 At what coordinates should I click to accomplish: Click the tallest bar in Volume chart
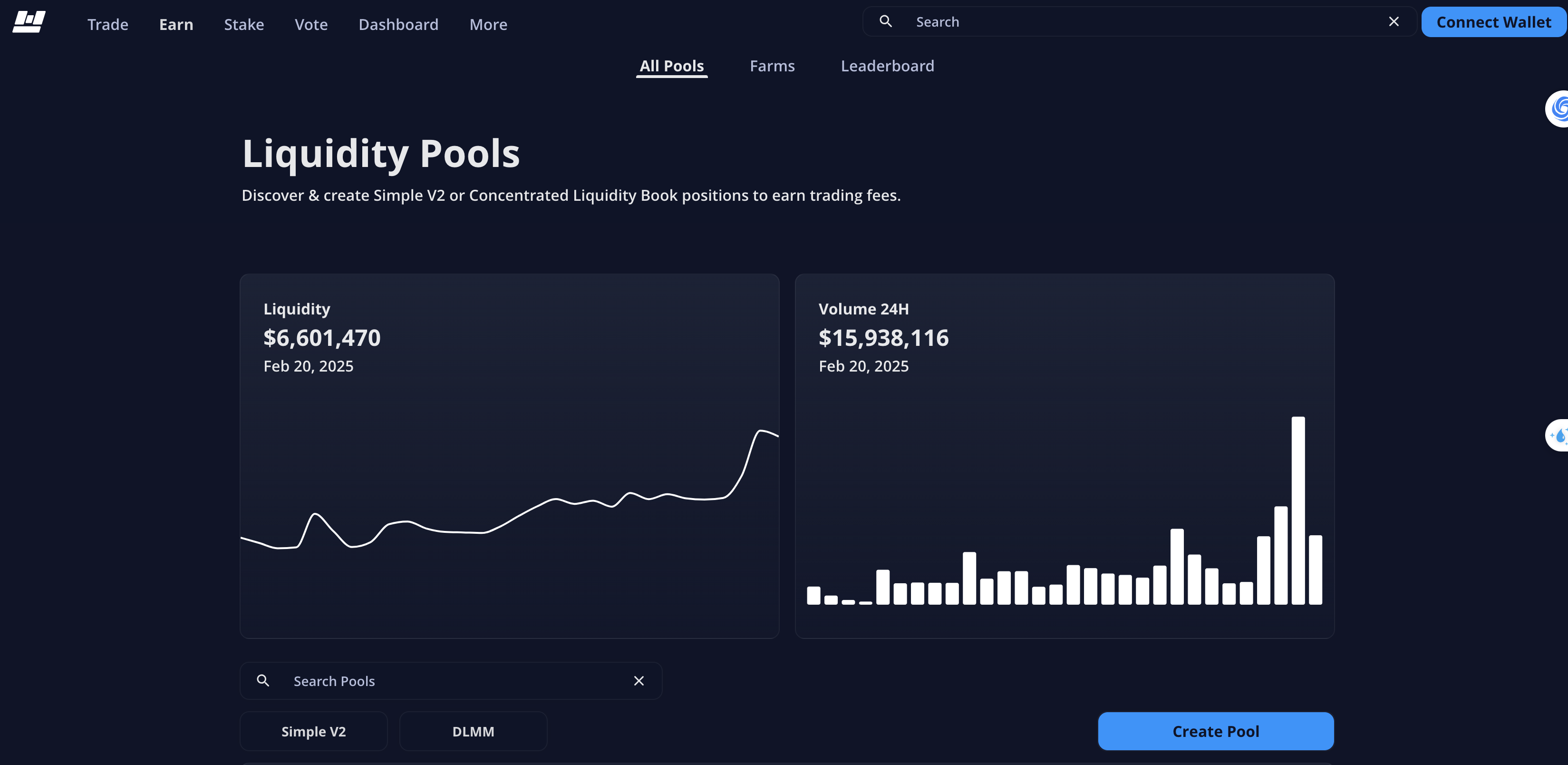(1298, 510)
